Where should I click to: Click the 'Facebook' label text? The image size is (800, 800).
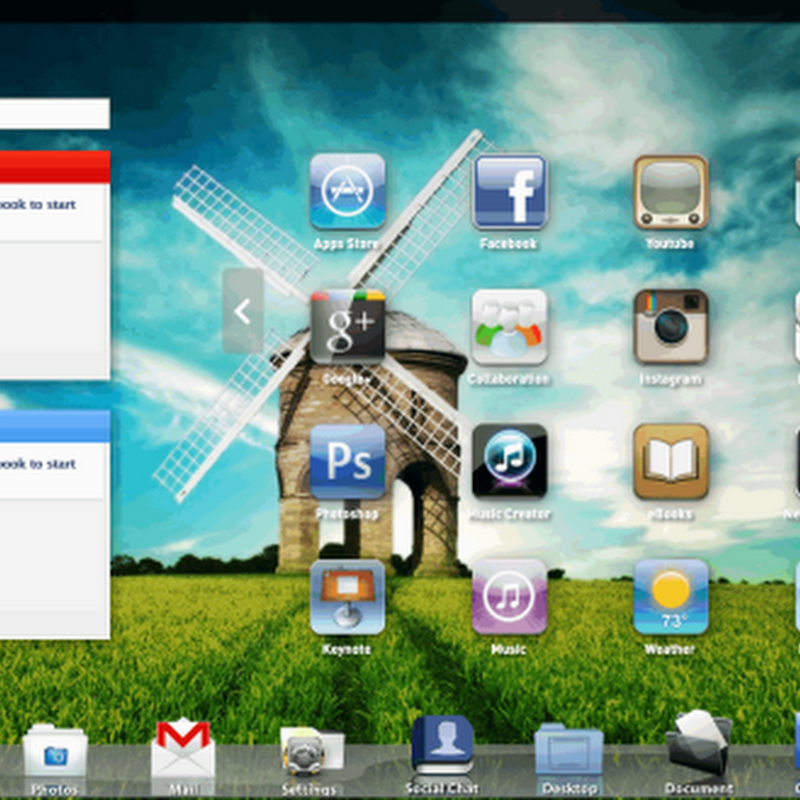pyautogui.click(x=509, y=243)
